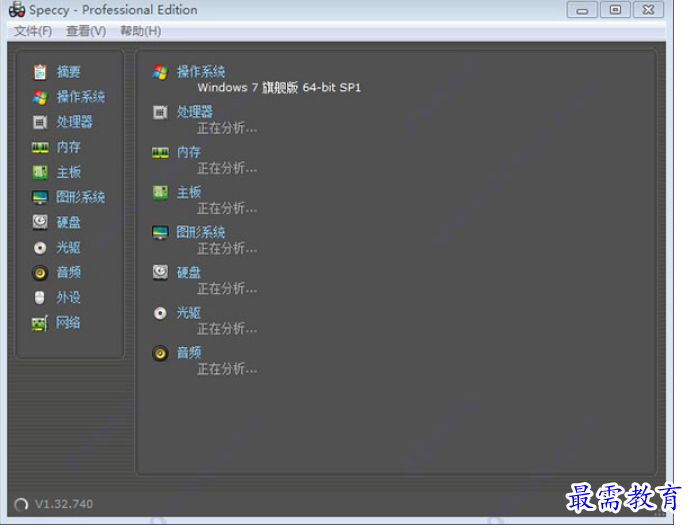Click the 摘要 clipboard icon in sidebar
The image size is (690, 529).
[x=40, y=72]
